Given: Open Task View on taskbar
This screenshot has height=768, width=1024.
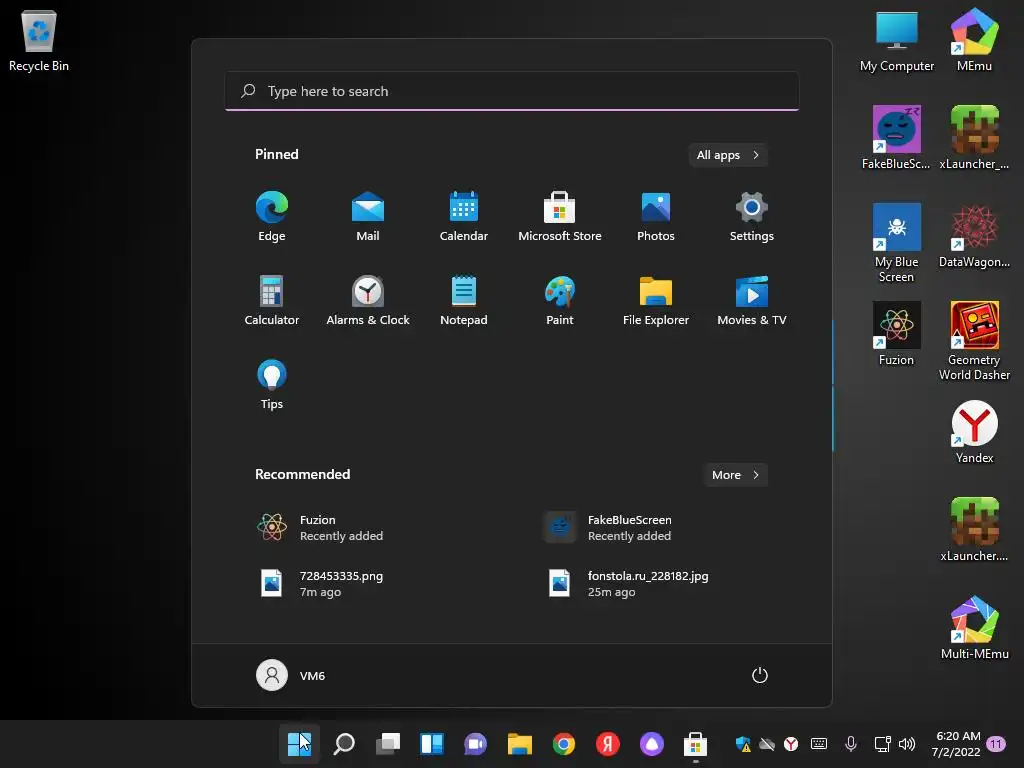Looking at the screenshot, I should pyautogui.click(x=388, y=744).
